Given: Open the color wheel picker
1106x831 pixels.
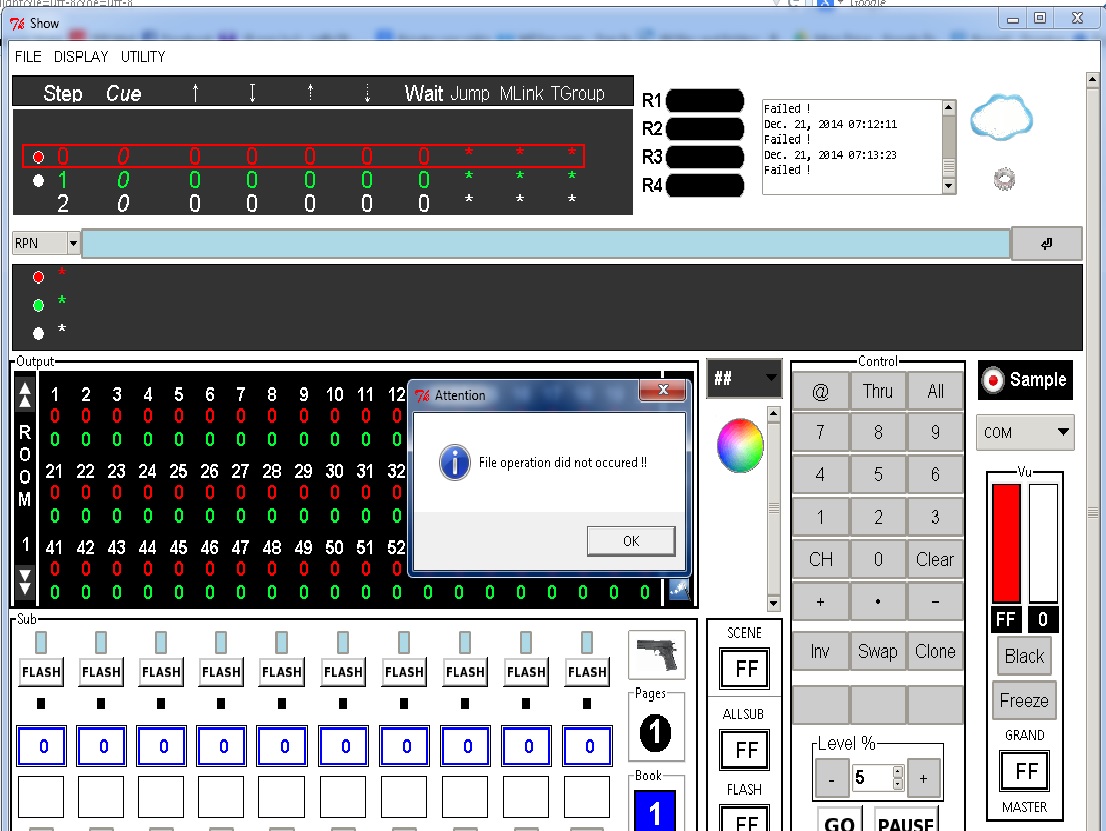Looking at the screenshot, I should point(740,446).
